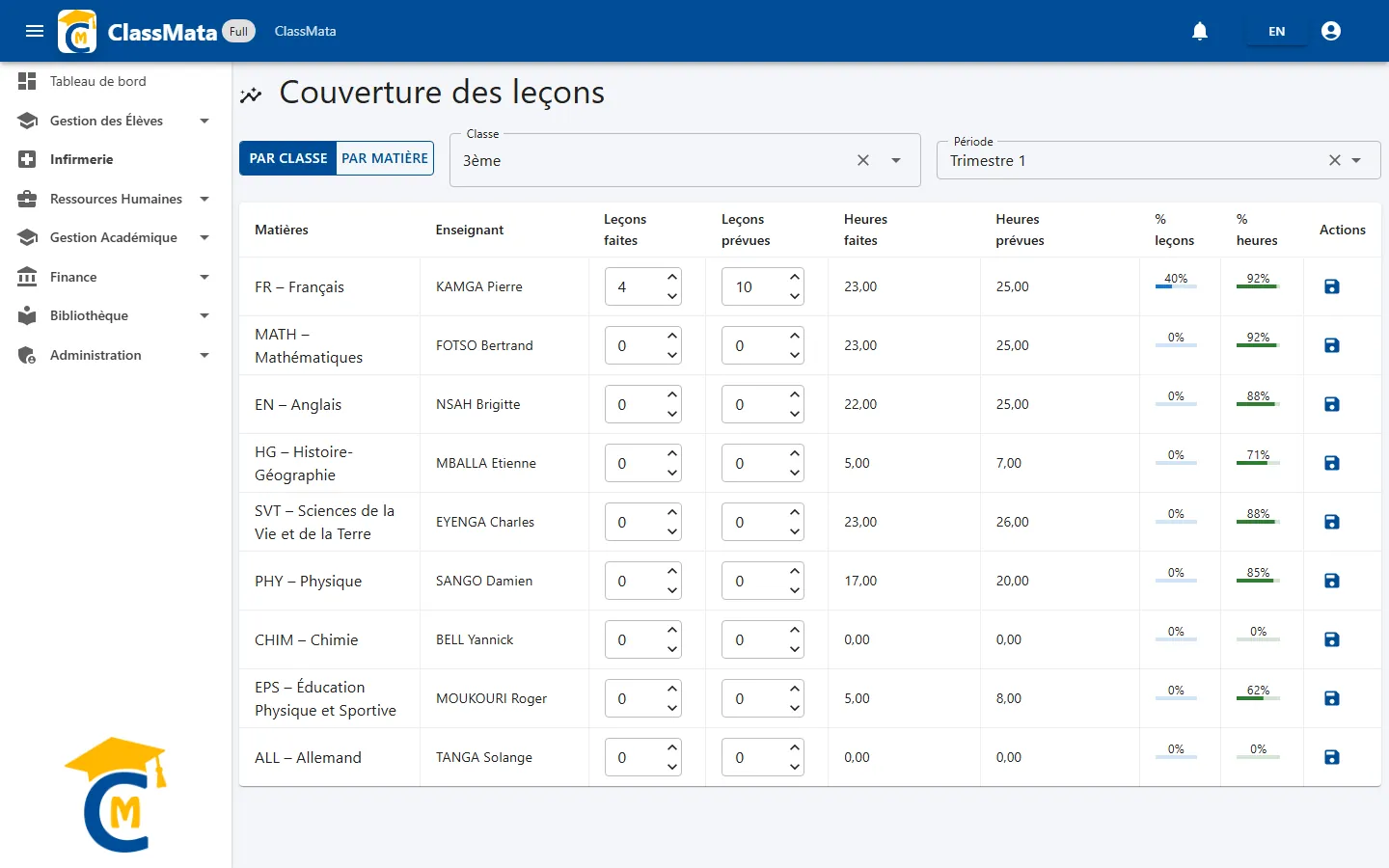Click the Matières column header
Image resolution: width=1389 pixels, height=868 pixels.
click(282, 230)
